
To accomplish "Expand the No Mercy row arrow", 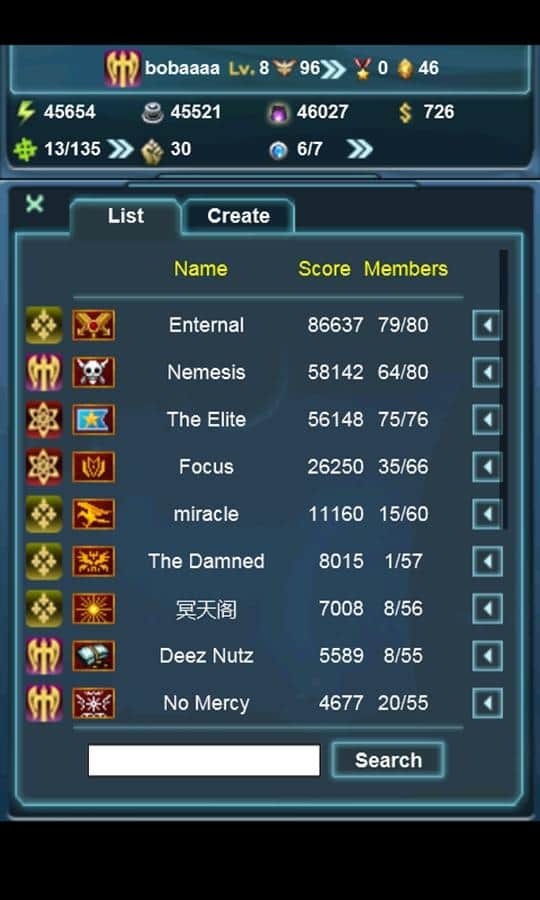I will tap(487, 703).
